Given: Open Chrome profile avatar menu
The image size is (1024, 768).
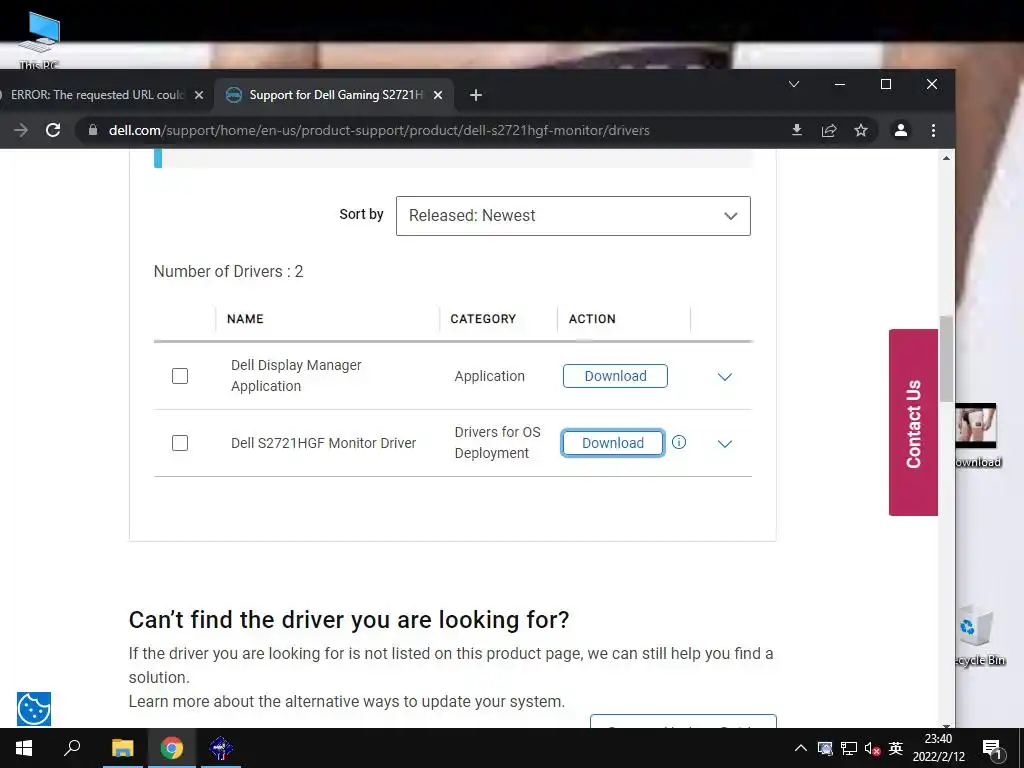Looking at the screenshot, I should 901,130.
